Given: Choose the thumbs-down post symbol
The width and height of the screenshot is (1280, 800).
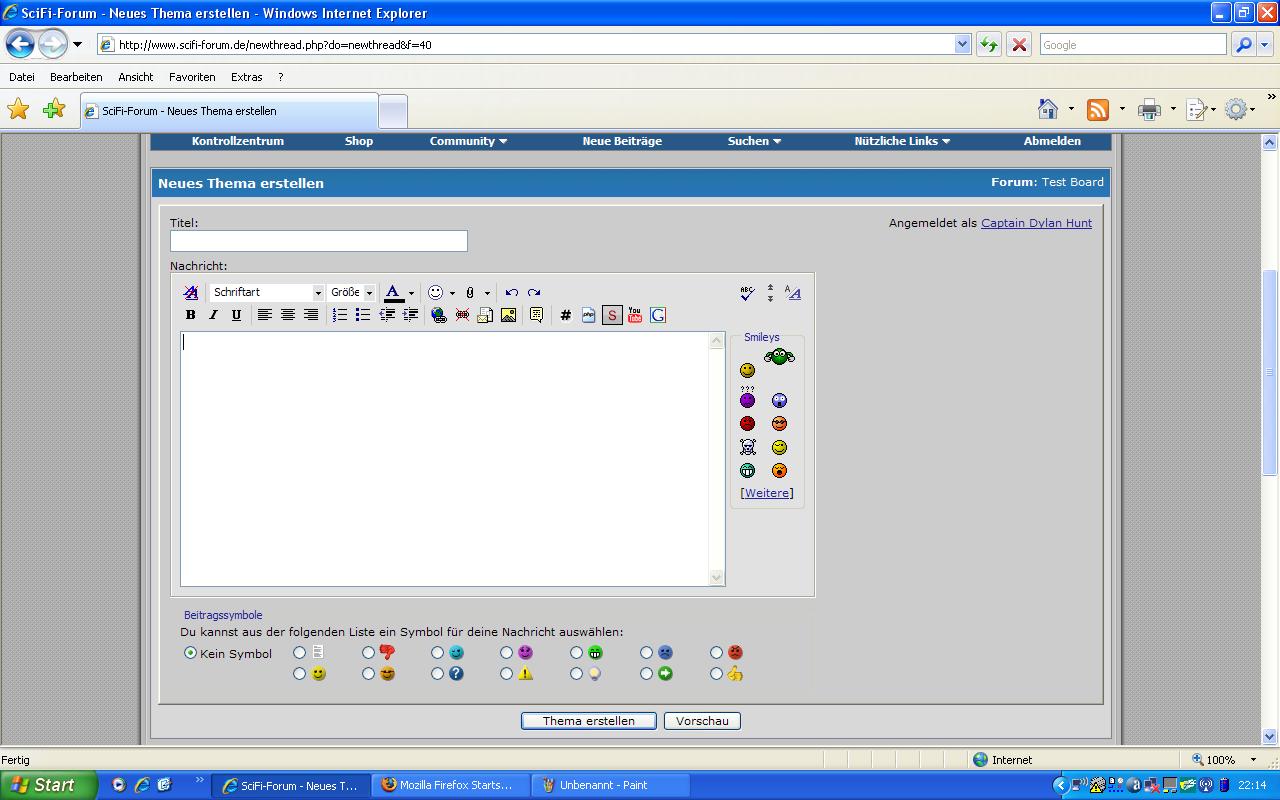Looking at the screenshot, I should point(369,653).
